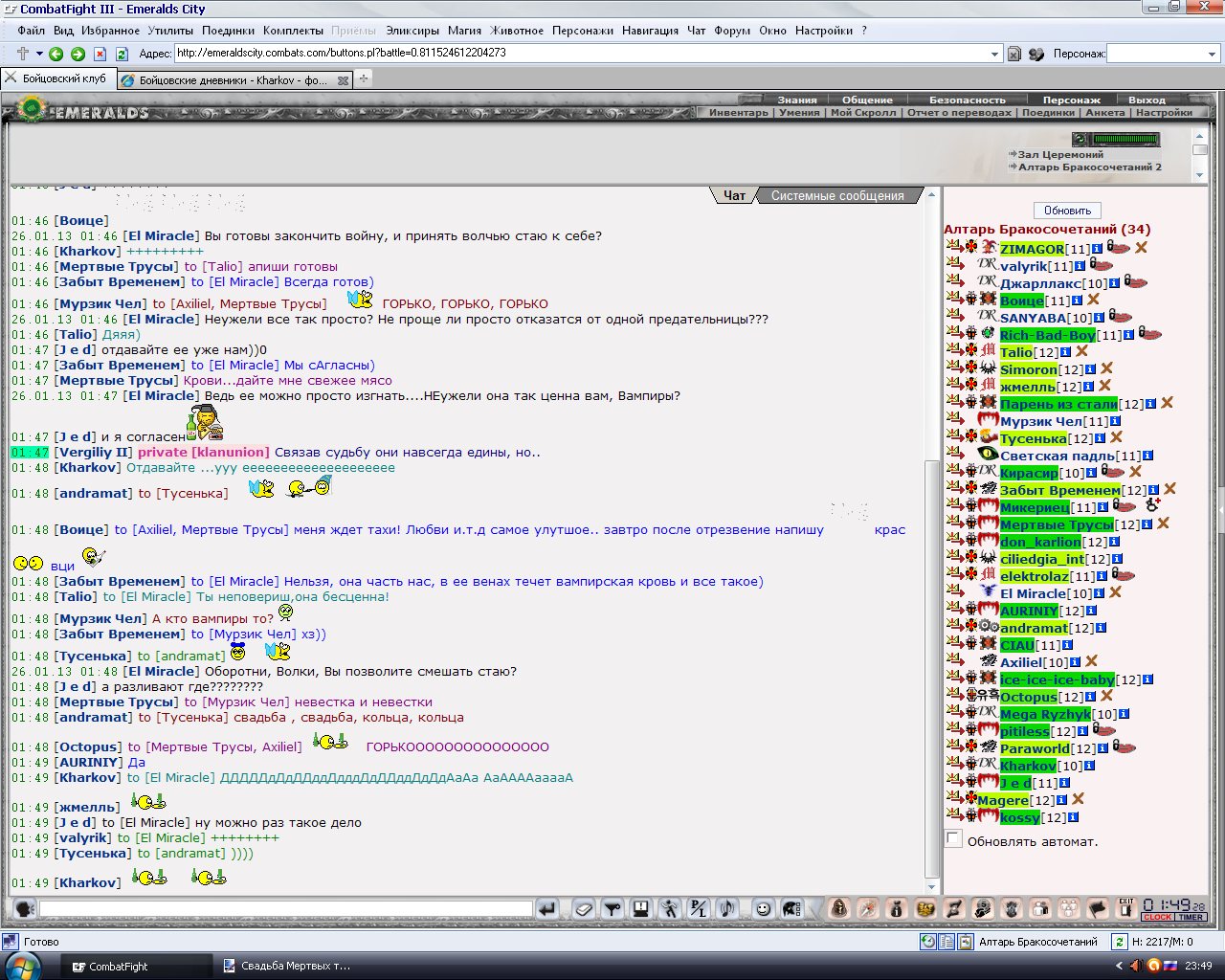This screenshot has width=1225, height=980.
Task: Click player name El Miracle in list
Action: (1033, 593)
